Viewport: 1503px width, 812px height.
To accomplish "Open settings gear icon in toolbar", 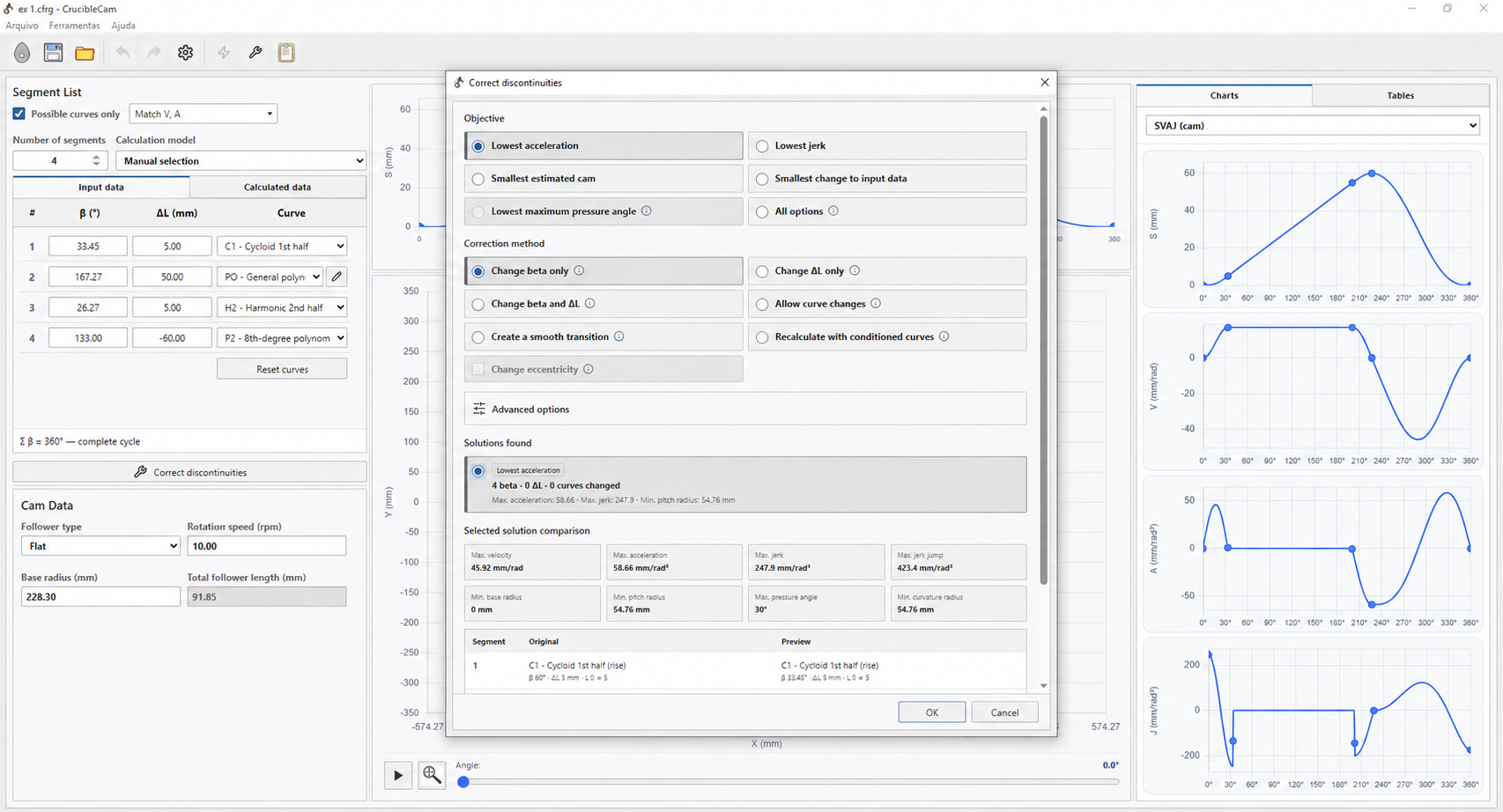I will (x=185, y=53).
